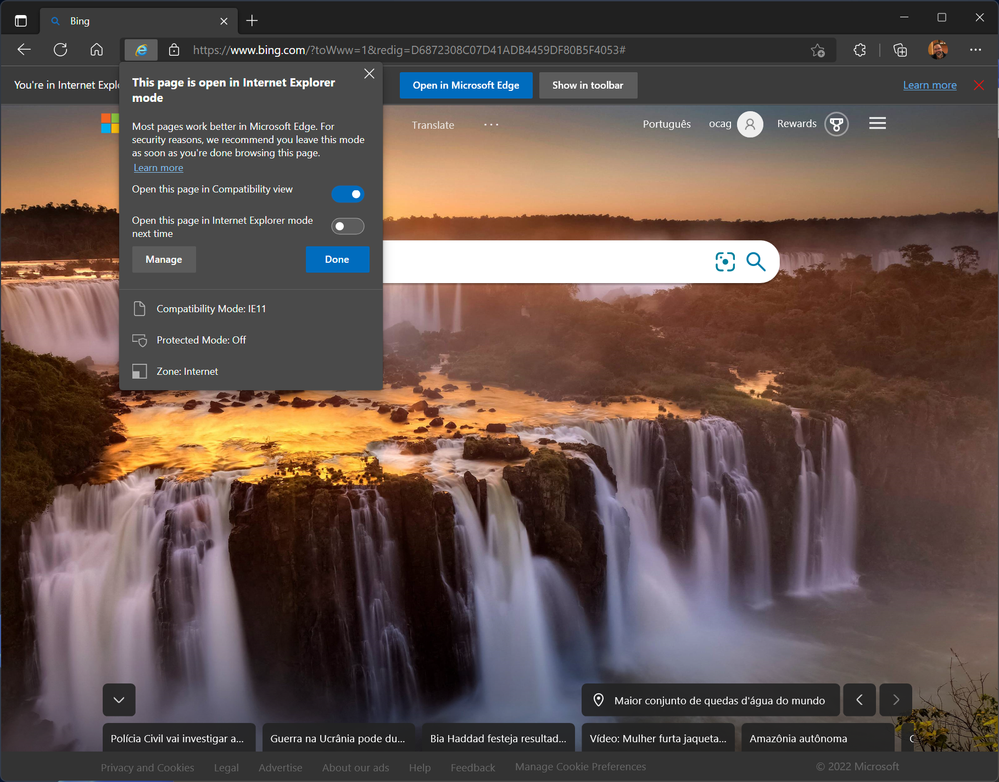Open Privacy and Cookies footer link
Image resolution: width=999 pixels, height=782 pixels.
point(147,768)
